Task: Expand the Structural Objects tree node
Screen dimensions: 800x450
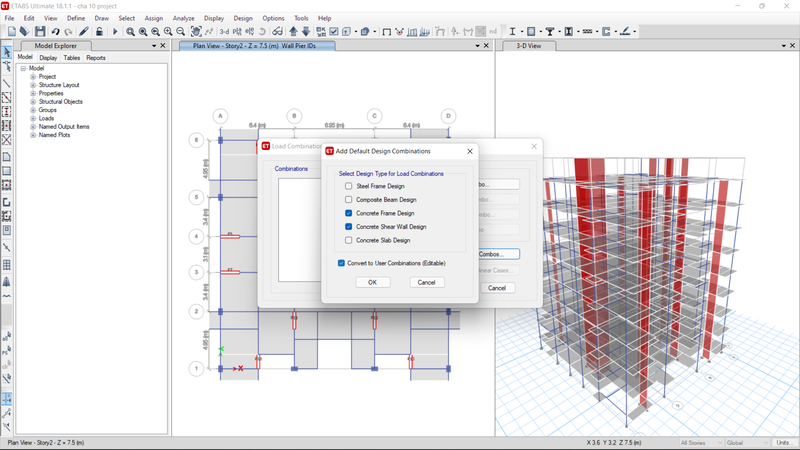Action: [33, 102]
